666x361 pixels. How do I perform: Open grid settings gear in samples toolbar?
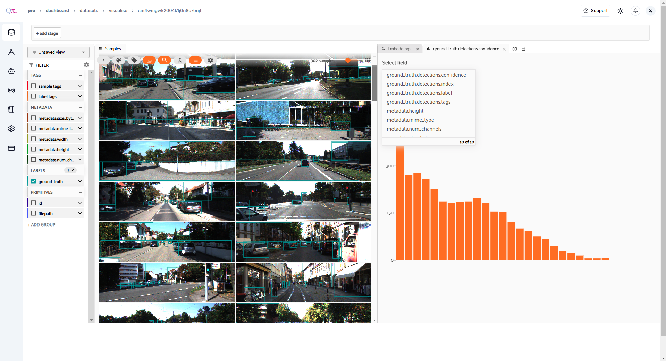[210, 60]
